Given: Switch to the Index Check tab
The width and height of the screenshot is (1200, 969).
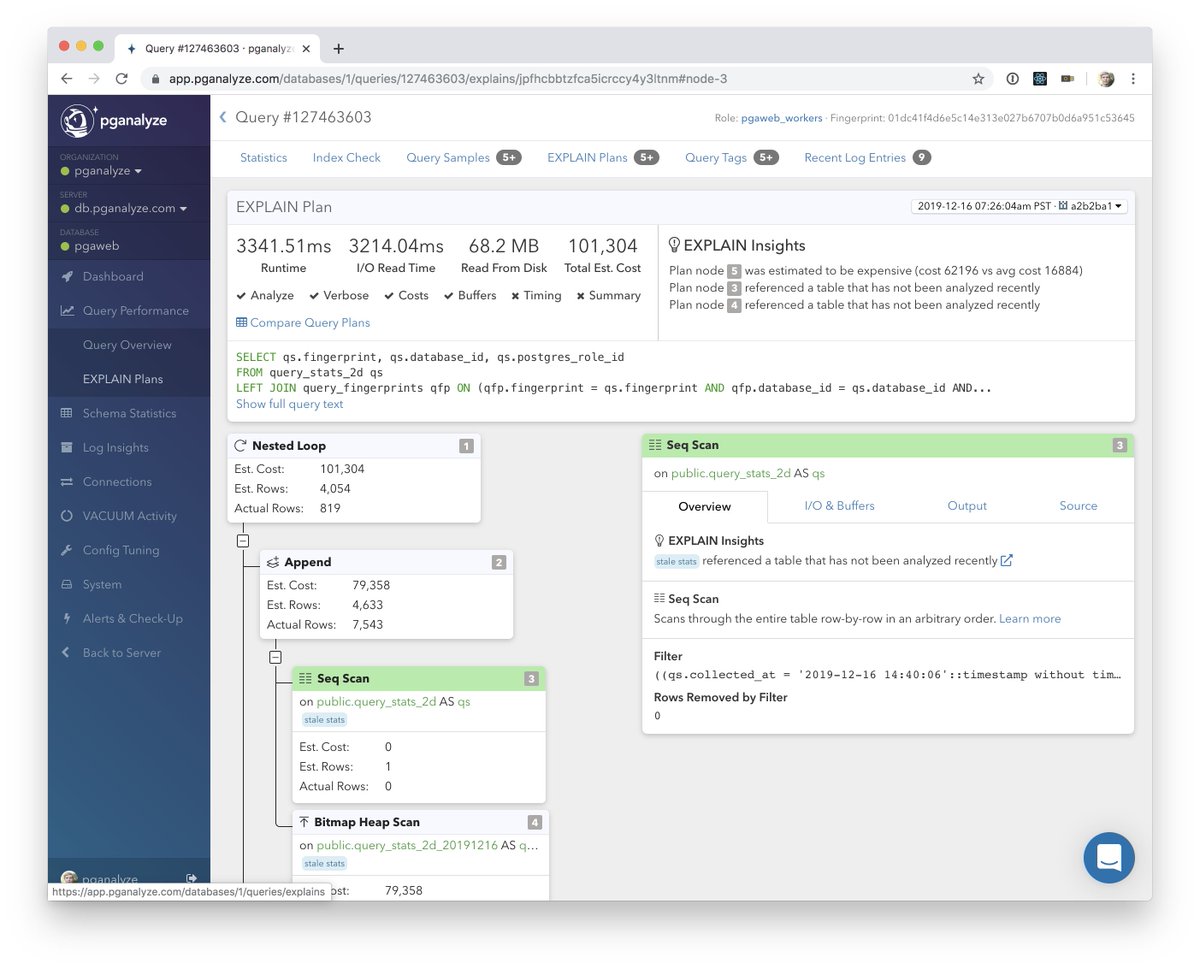Looking at the screenshot, I should [x=347, y=158].
